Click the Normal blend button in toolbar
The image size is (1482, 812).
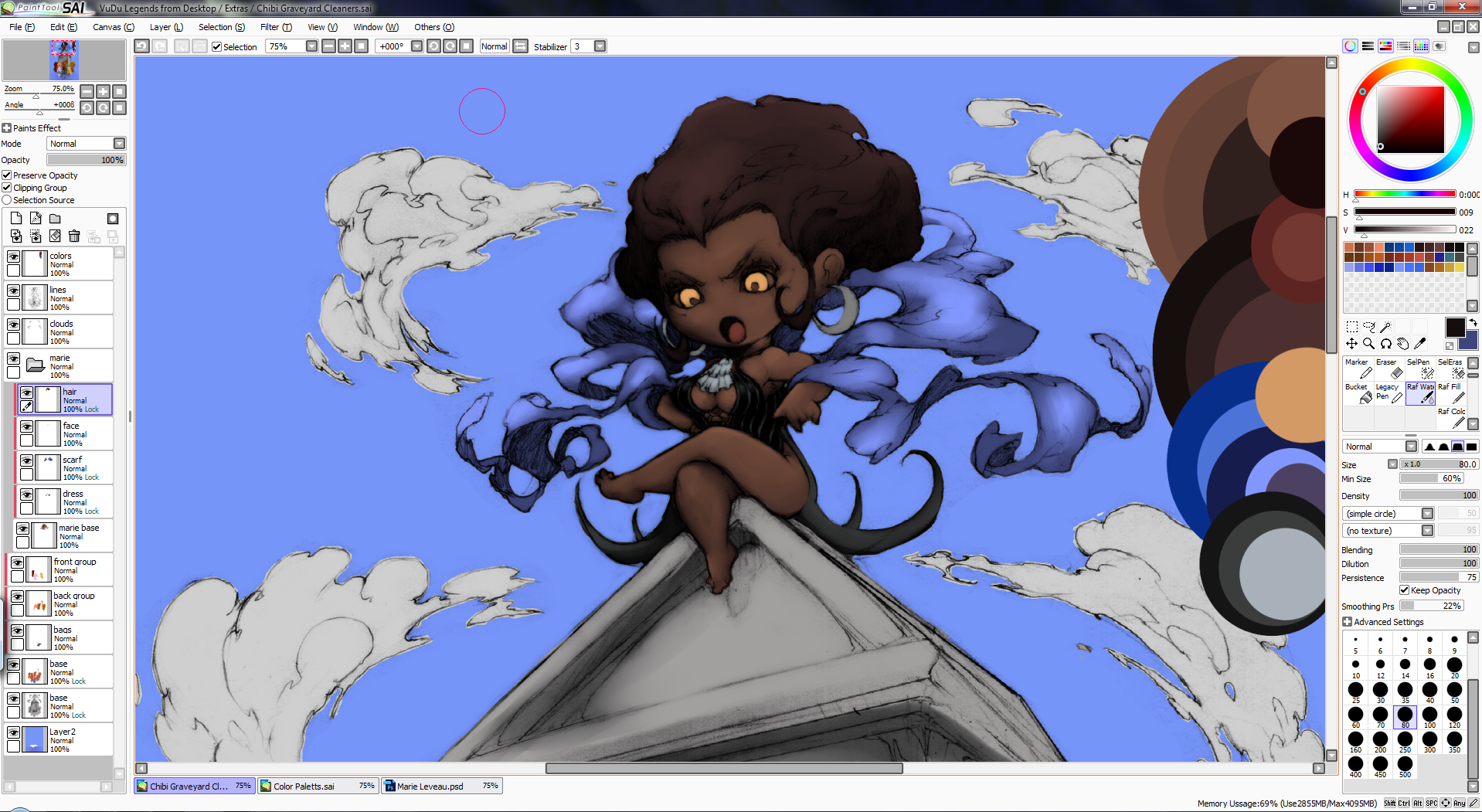pos(495,46)
